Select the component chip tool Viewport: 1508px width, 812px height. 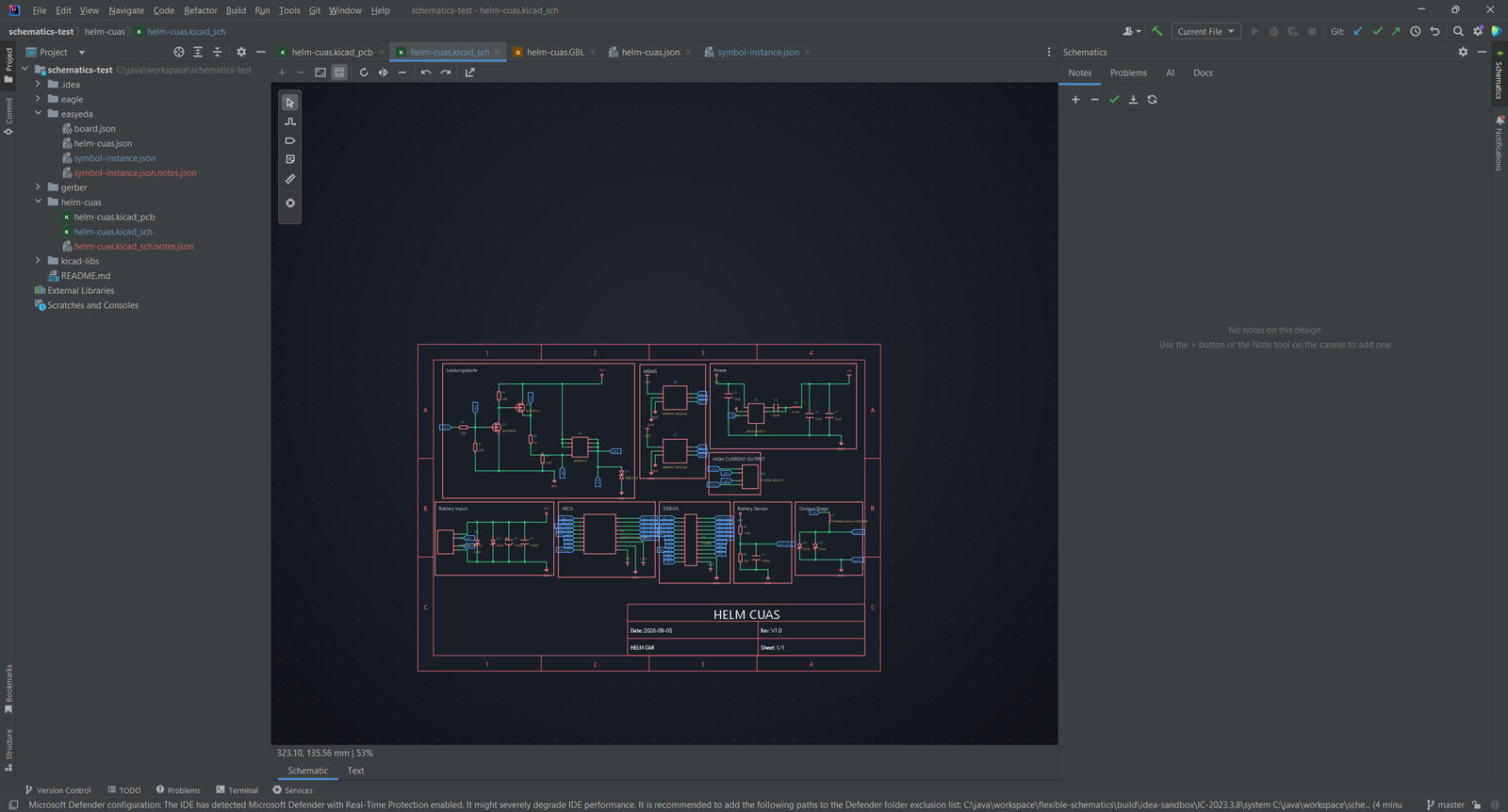(290, 203)
